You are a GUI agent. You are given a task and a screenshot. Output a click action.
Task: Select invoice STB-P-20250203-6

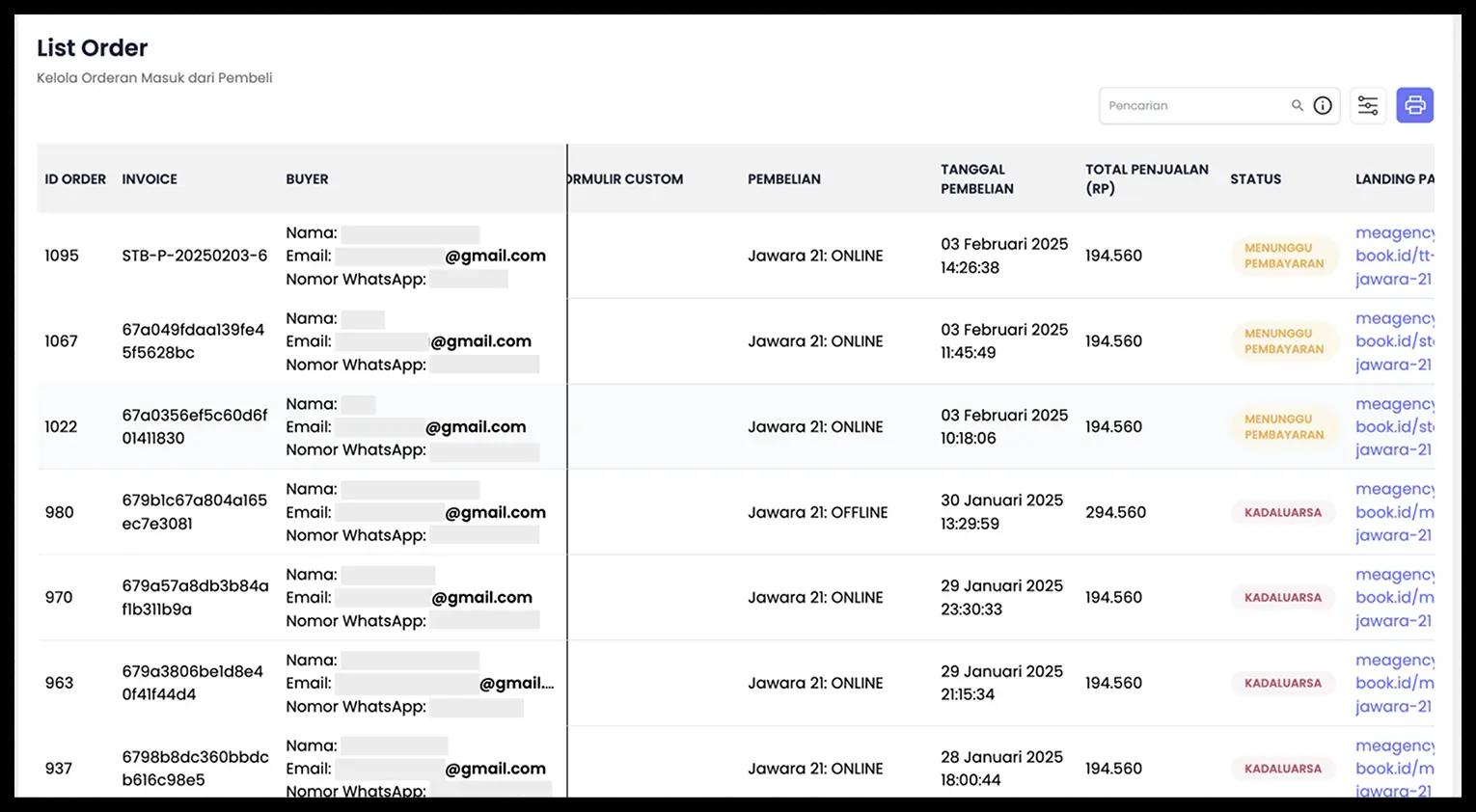tap(195, 256)
